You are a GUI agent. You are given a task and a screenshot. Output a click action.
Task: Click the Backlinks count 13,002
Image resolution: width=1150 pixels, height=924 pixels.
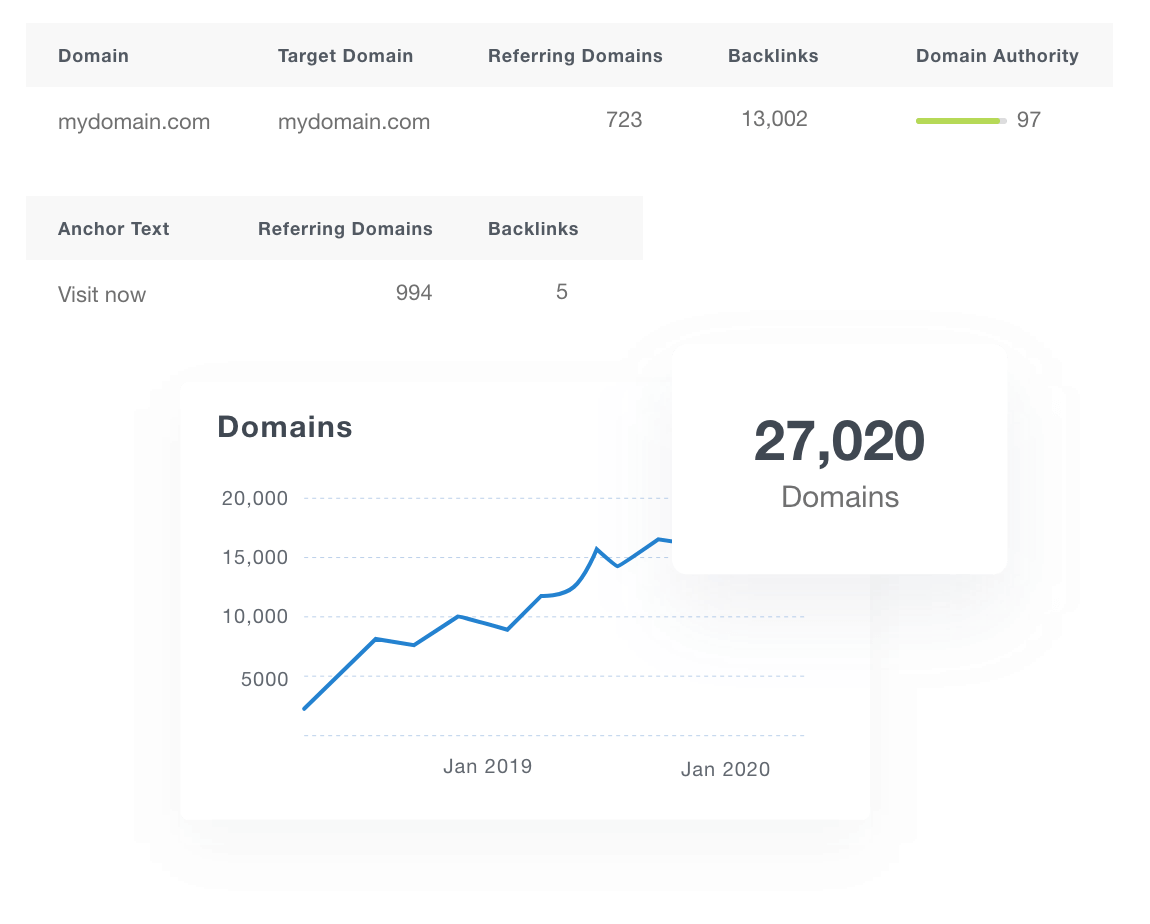(x=774, y=118)
